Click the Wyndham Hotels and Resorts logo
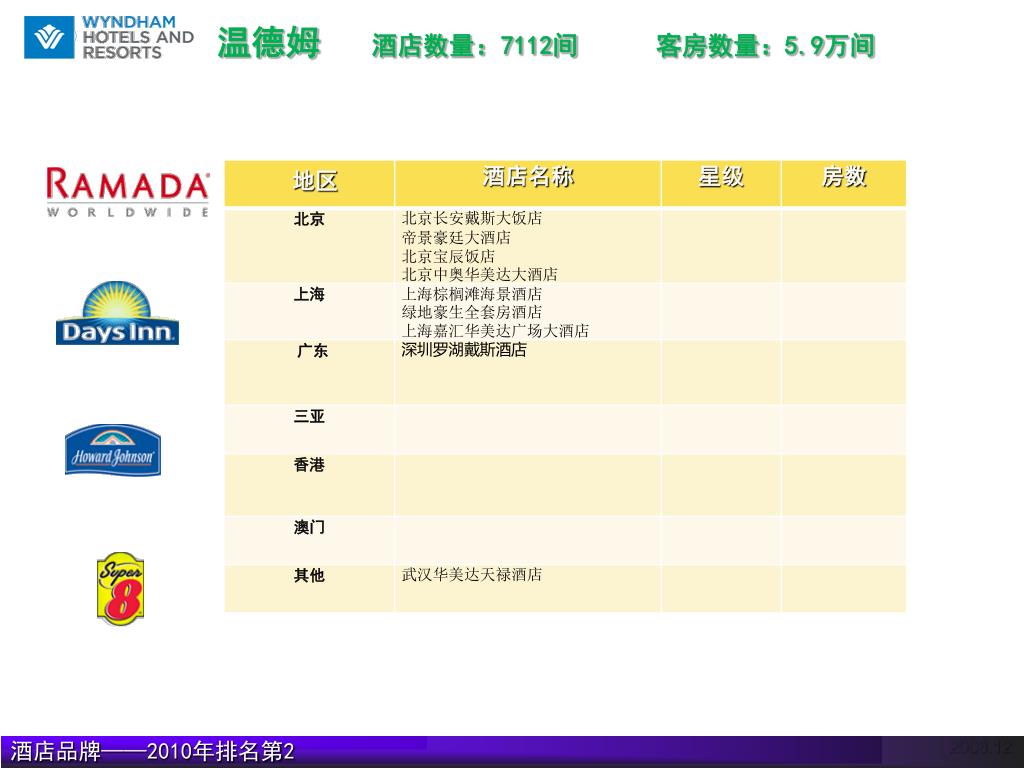The image size is (1024, 768). point(109,37)
